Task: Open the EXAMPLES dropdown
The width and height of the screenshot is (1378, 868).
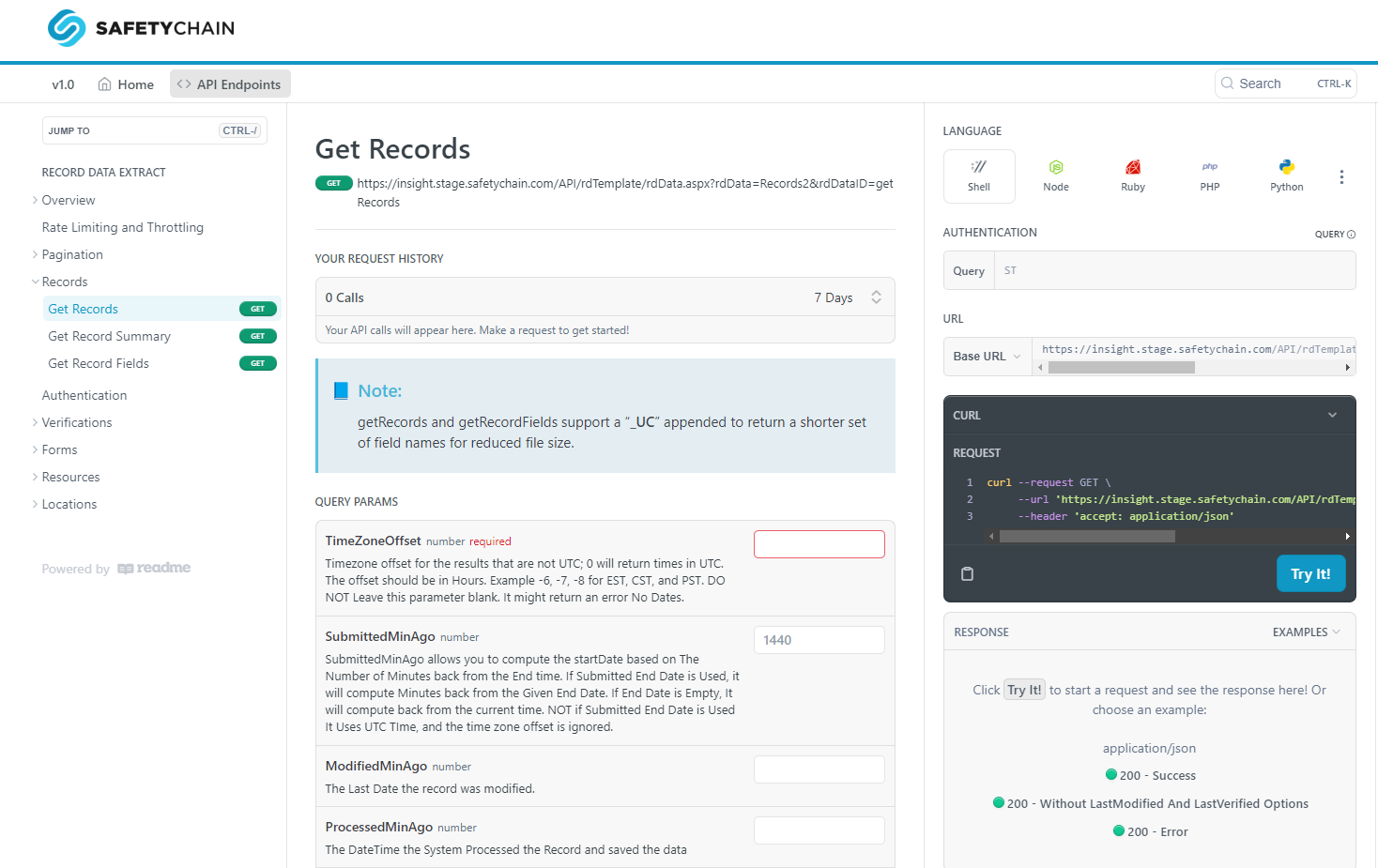Action: pyautogui.click(x=1307, y=632)
